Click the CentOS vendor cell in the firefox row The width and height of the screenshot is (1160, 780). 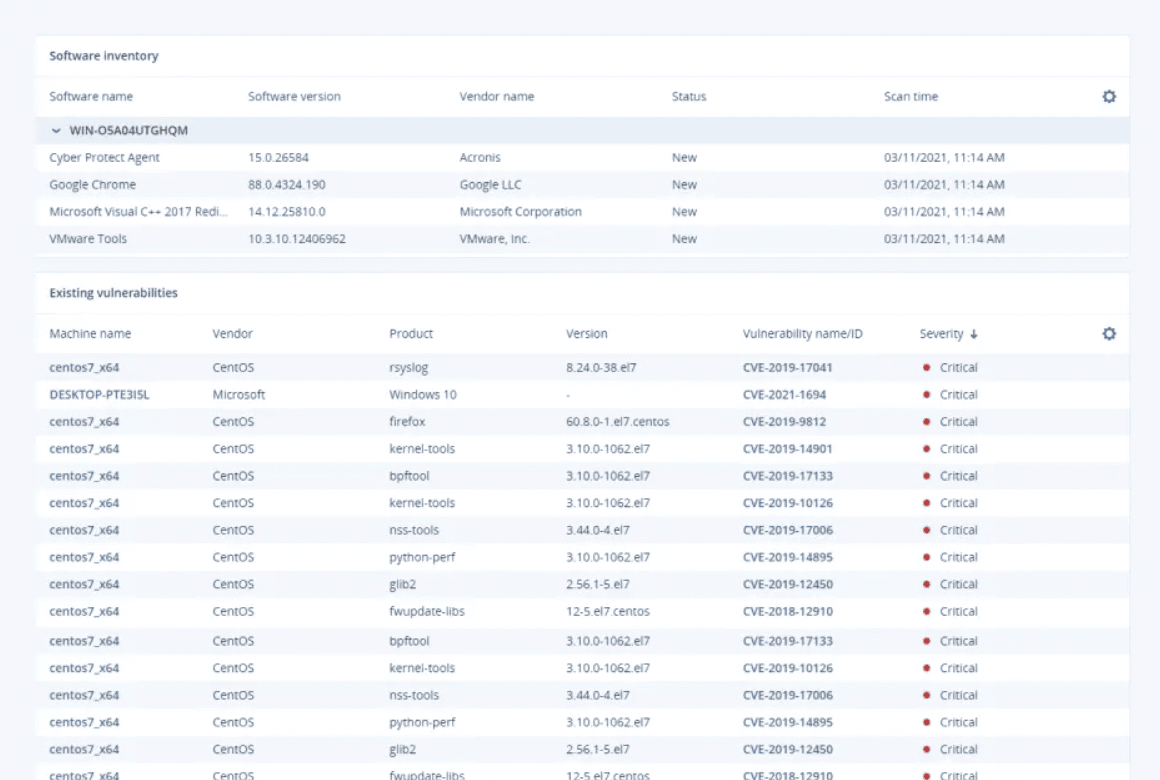233,422
